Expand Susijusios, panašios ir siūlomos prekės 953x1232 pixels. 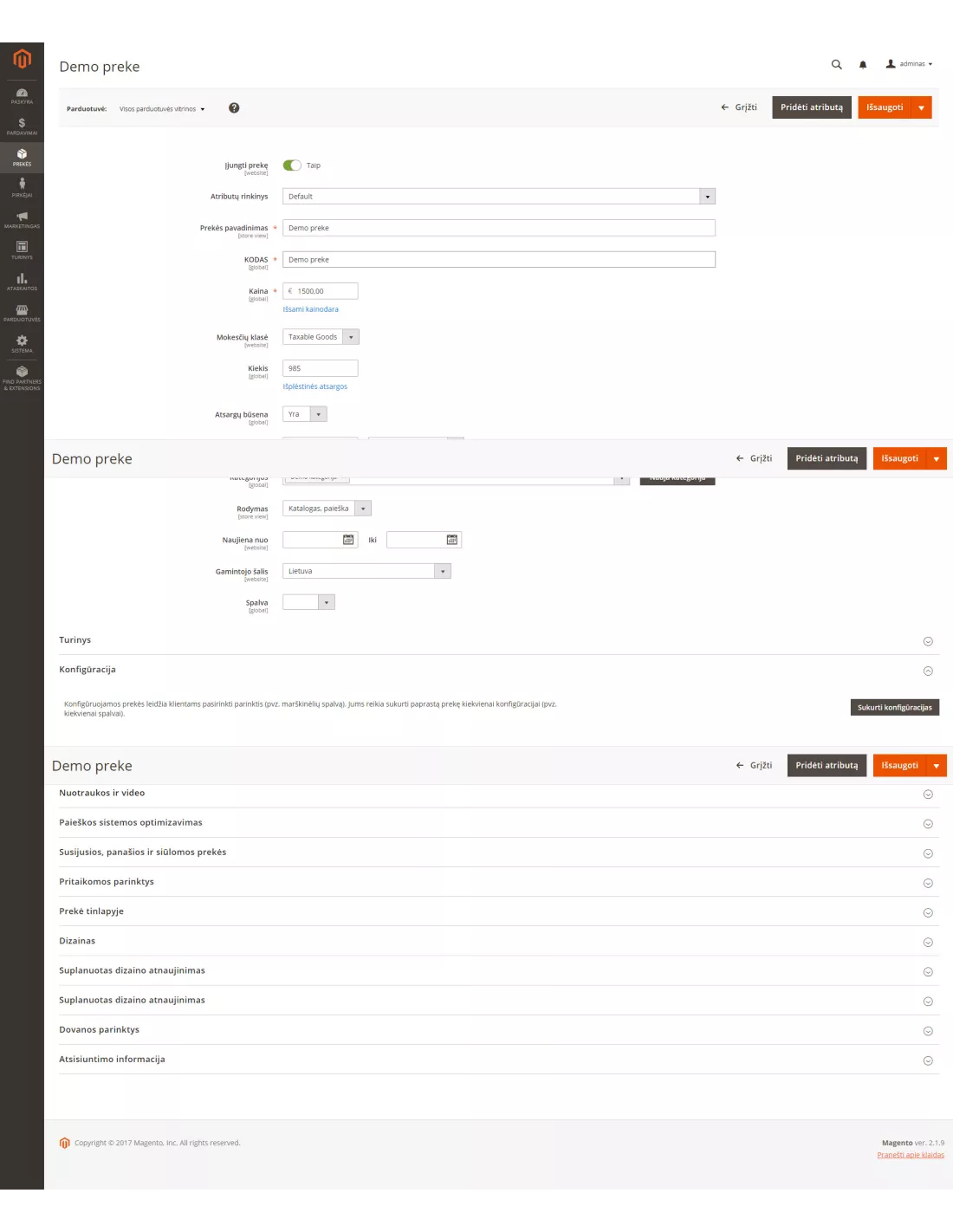pyautogui.click(x=499, y=853)
